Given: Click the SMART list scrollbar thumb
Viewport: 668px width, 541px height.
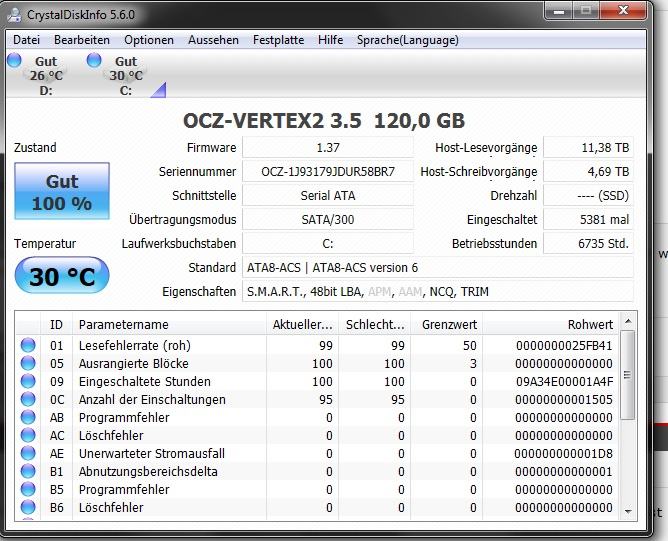Looking at the screenshot, I should [628, 375].
